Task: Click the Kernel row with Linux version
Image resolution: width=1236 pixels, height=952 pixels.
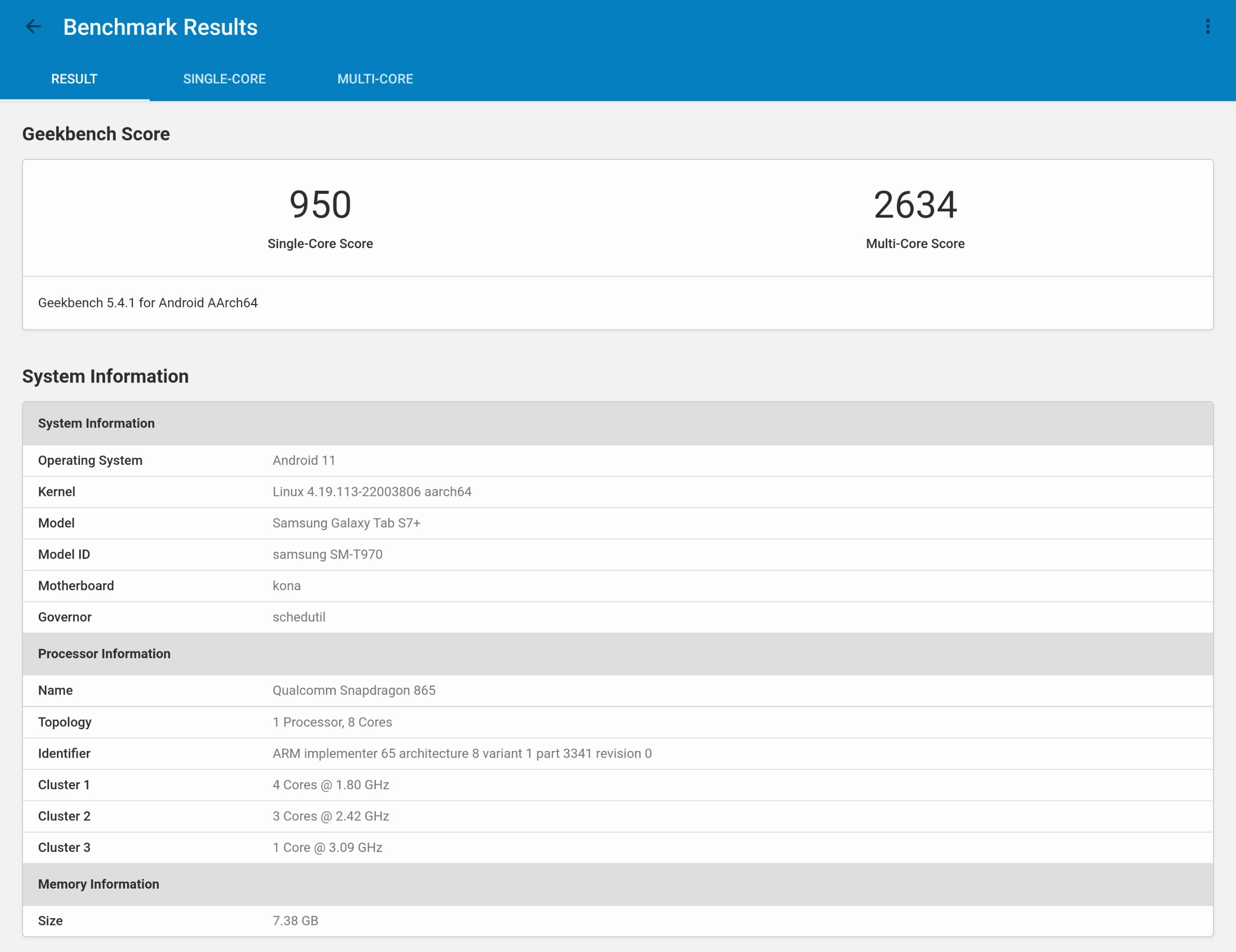Action: 372,491
